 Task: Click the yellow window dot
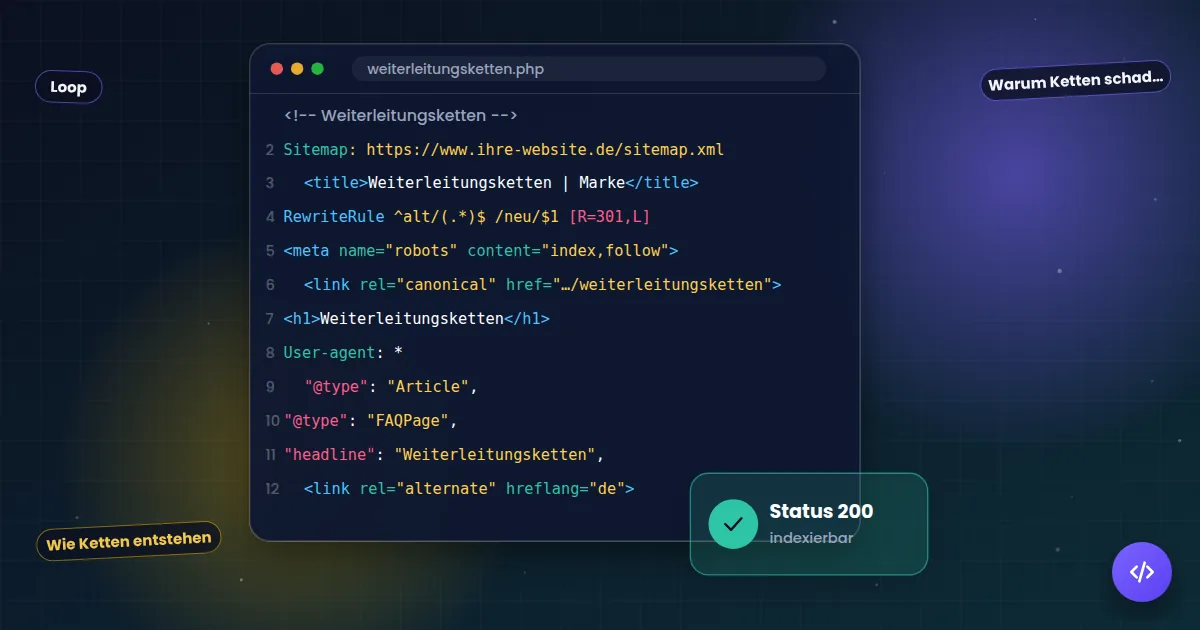point(297,69)
